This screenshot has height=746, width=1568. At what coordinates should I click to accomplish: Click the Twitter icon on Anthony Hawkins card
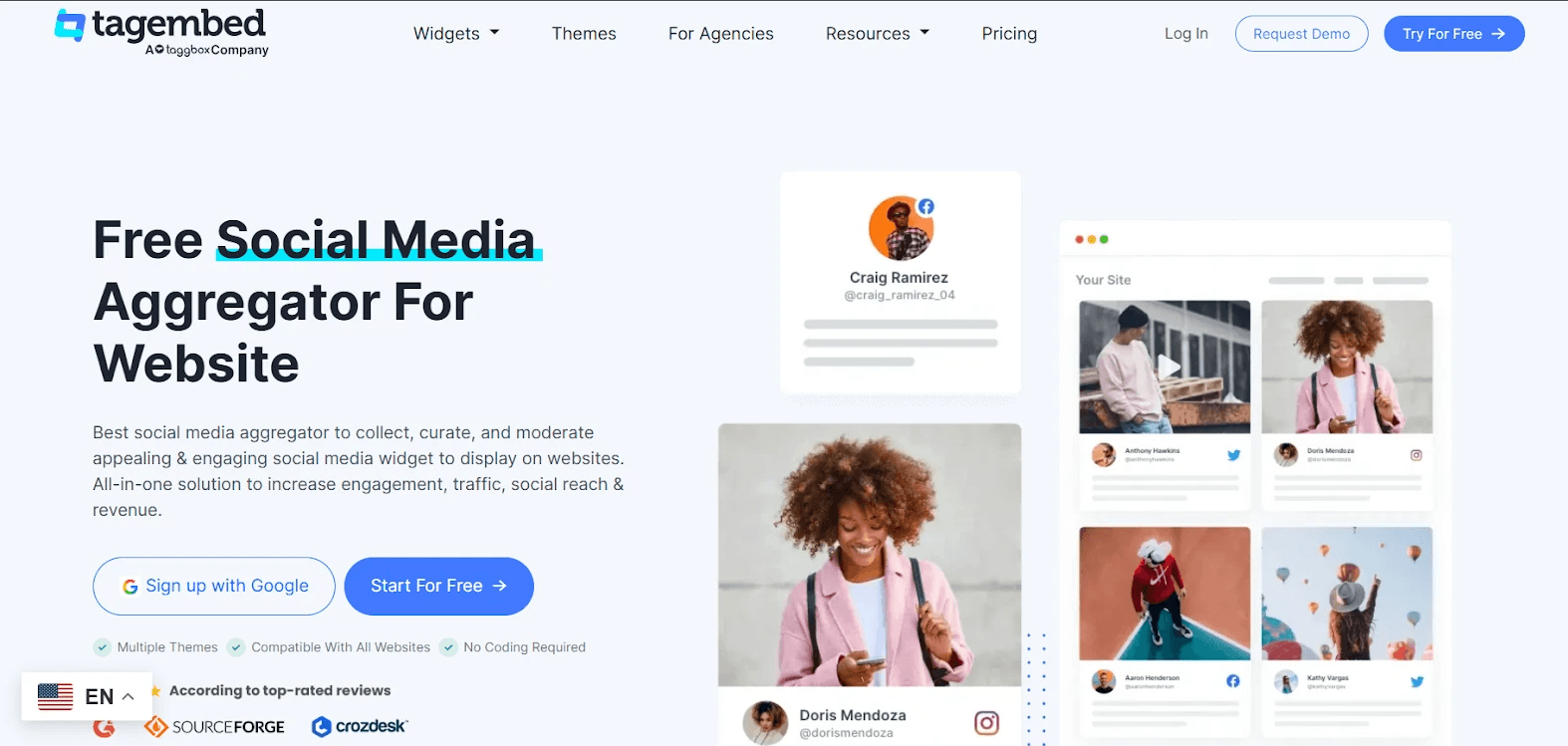pyautogui.click(x=1233, y=455)
